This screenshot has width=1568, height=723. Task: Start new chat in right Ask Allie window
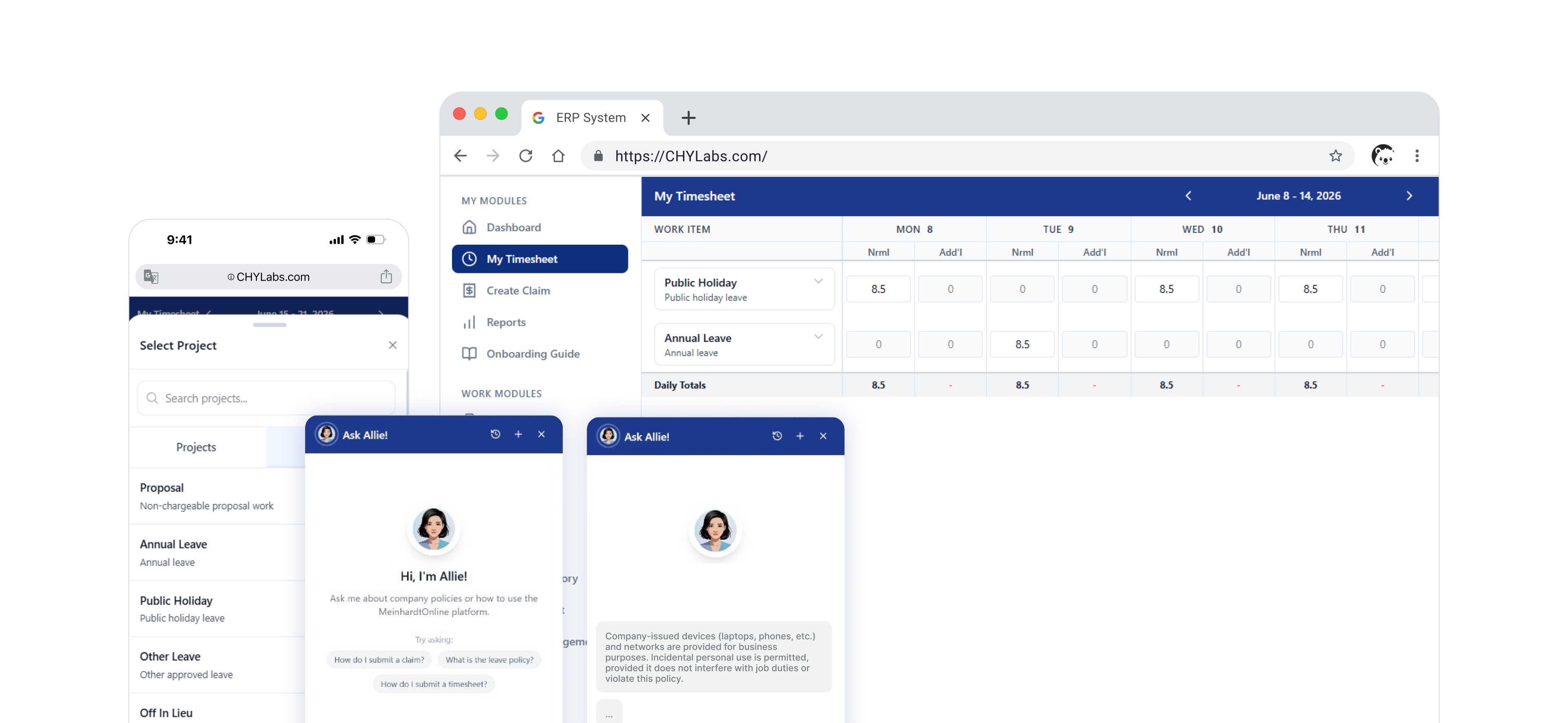point(800,436)
